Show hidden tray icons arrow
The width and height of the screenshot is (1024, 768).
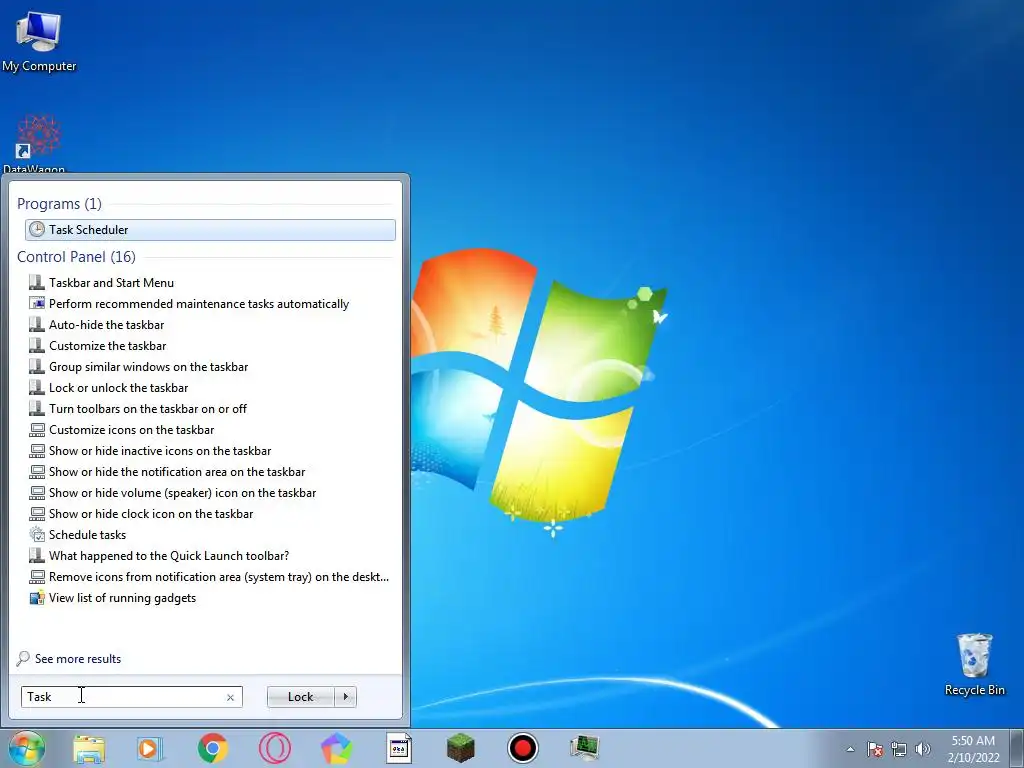click(850, 749)
